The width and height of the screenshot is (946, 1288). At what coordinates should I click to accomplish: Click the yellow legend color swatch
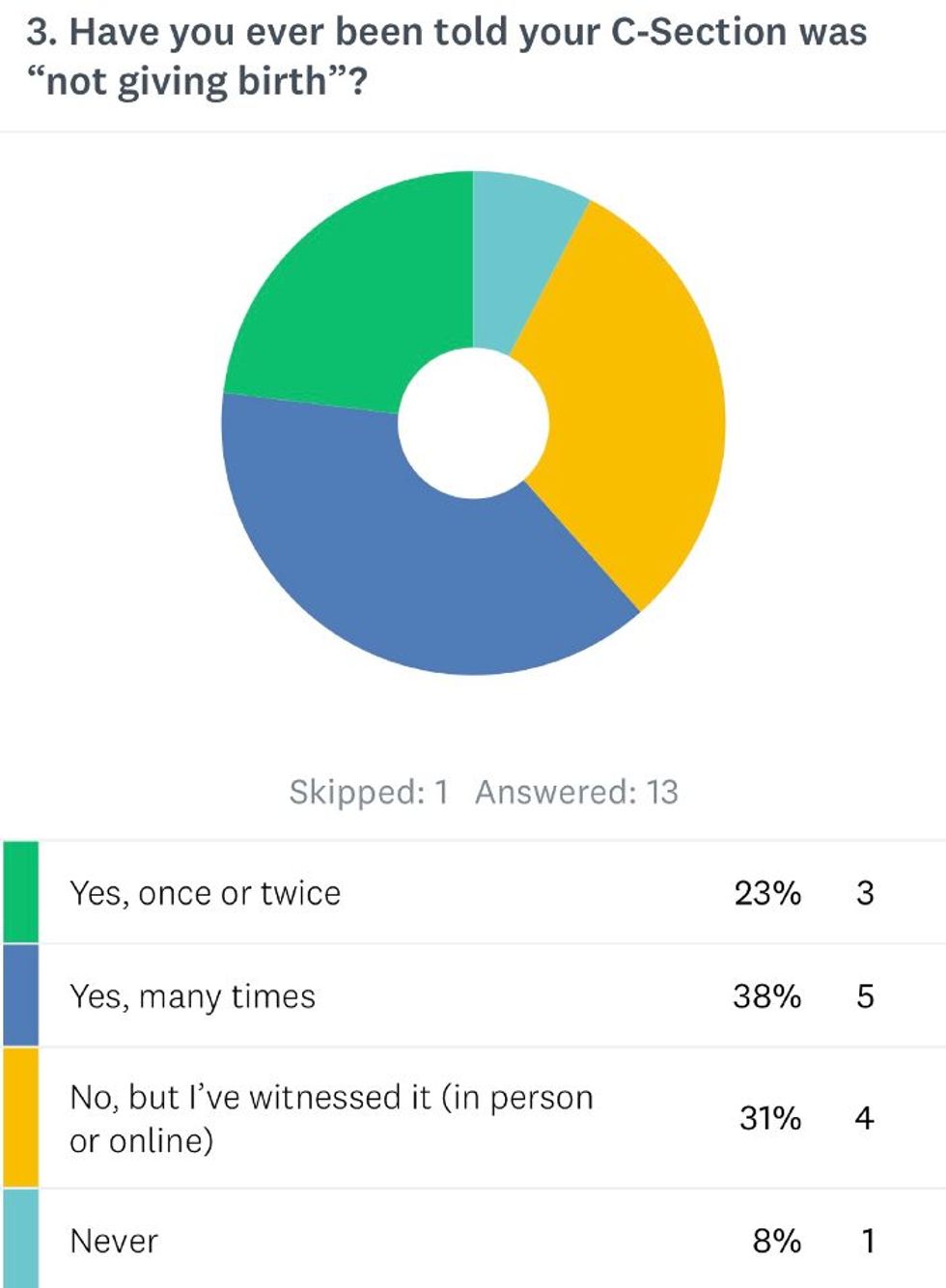click(20, 1117)
